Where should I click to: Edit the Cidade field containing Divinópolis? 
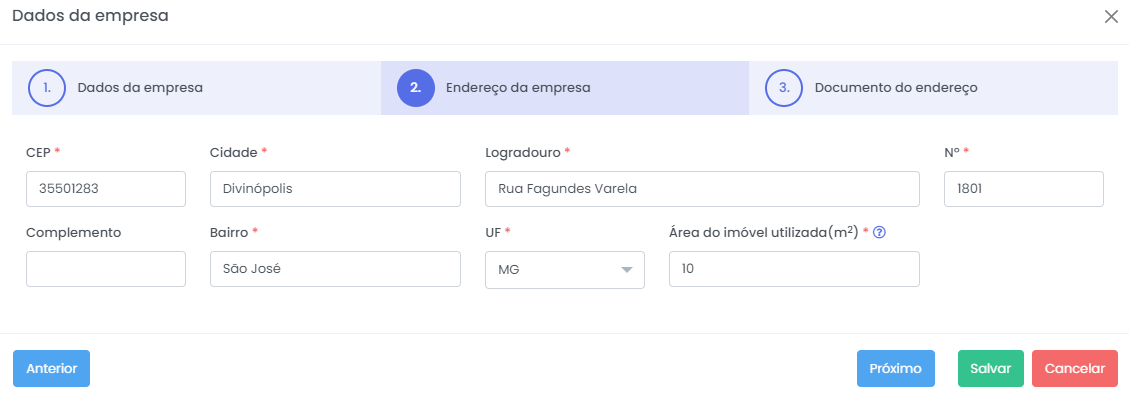click(336, 189)
